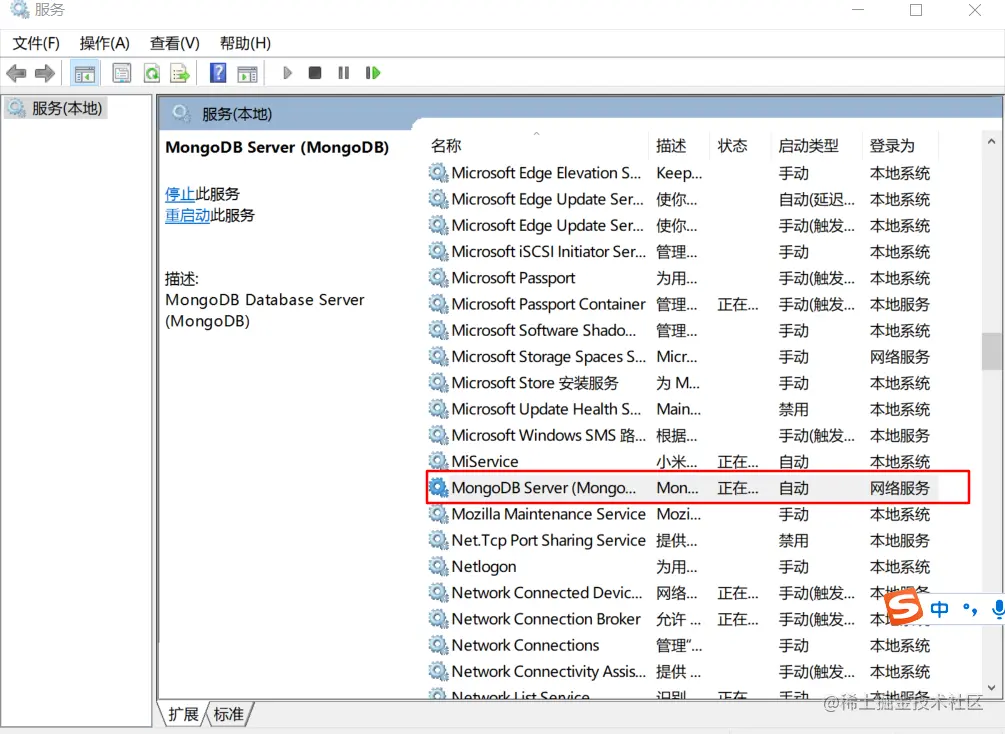The image size is (1005, 734).
Task: Click 禁用 startup type for Microsoft Update Health
Action: point(793,409)
